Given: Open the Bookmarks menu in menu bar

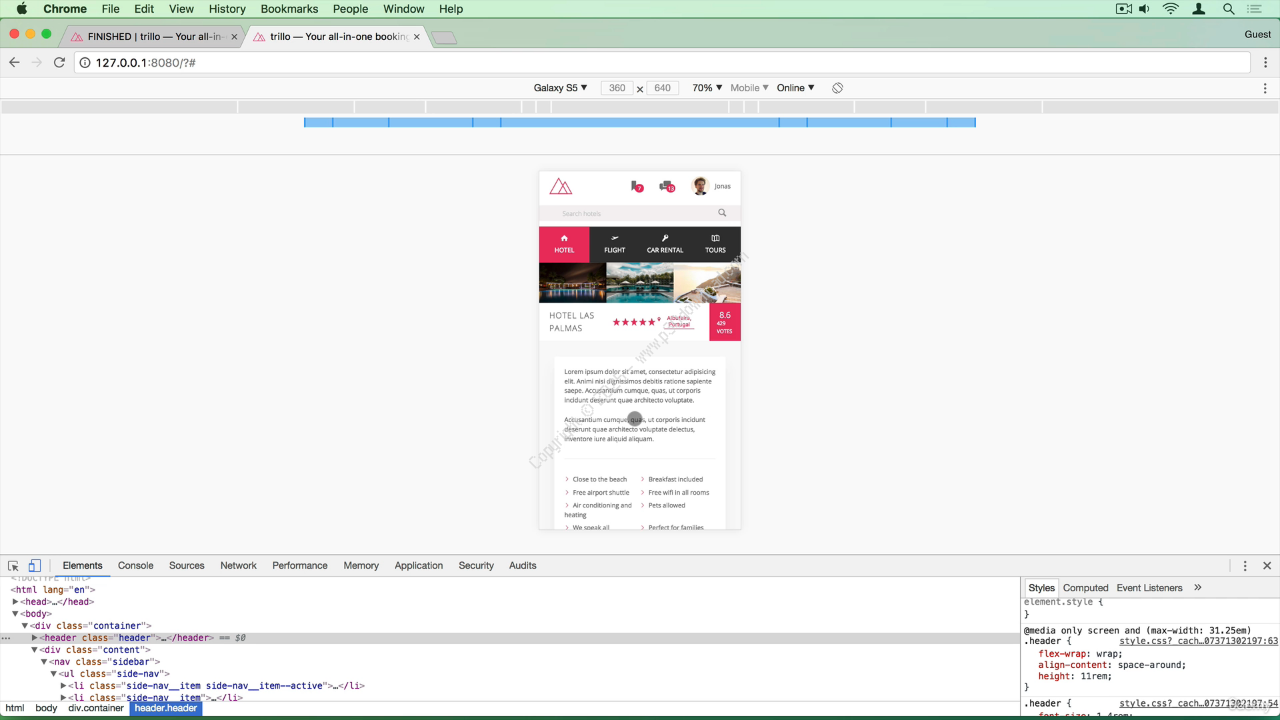Looking at the screenshot, I should (x=289, y=9).
